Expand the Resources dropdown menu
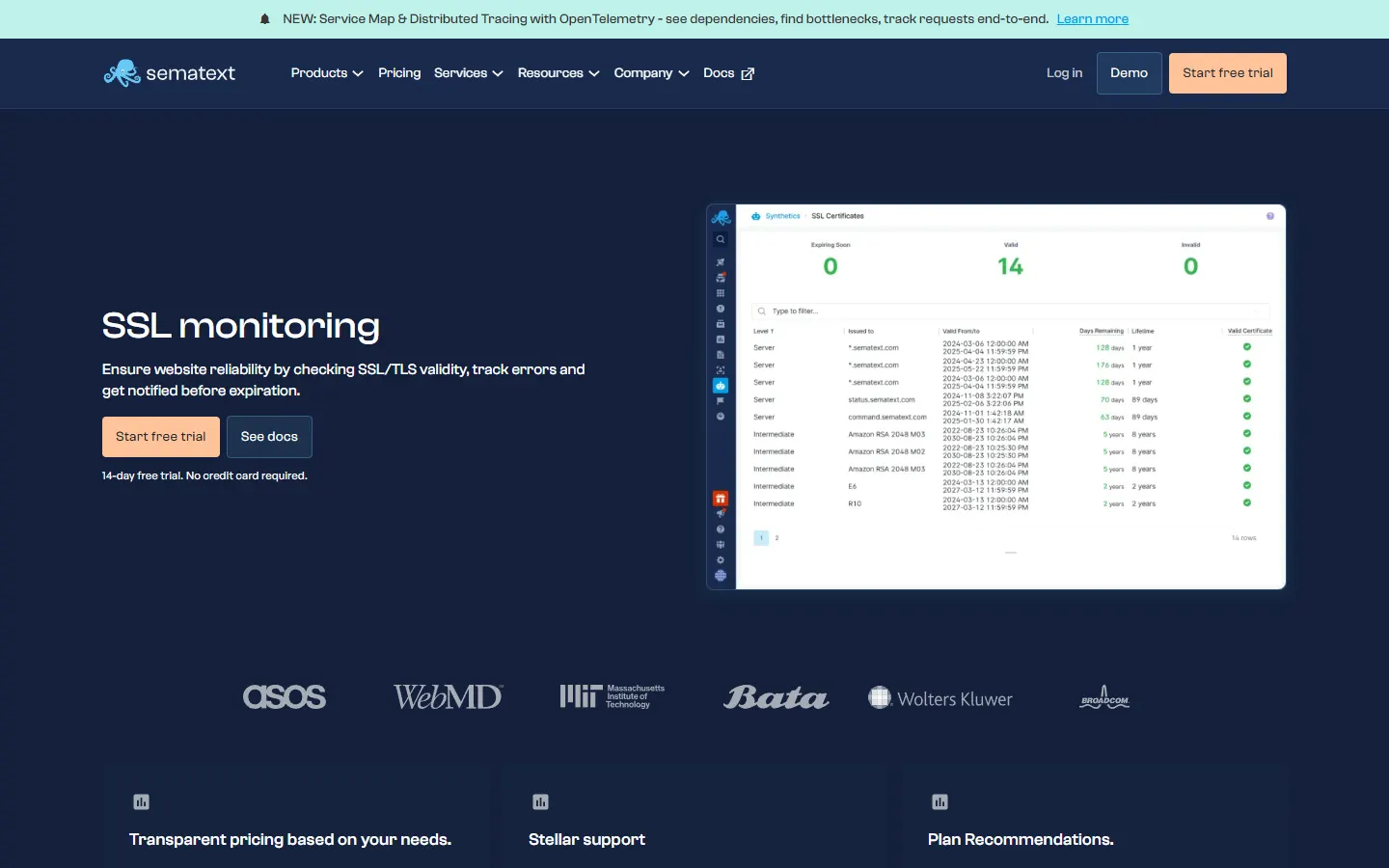Viewport: 1389px width, 868px height. (x=558, y=73)
